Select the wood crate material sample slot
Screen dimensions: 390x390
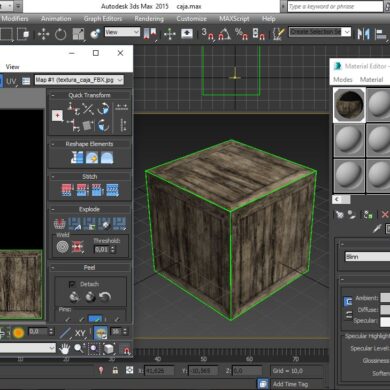point(349,105)
